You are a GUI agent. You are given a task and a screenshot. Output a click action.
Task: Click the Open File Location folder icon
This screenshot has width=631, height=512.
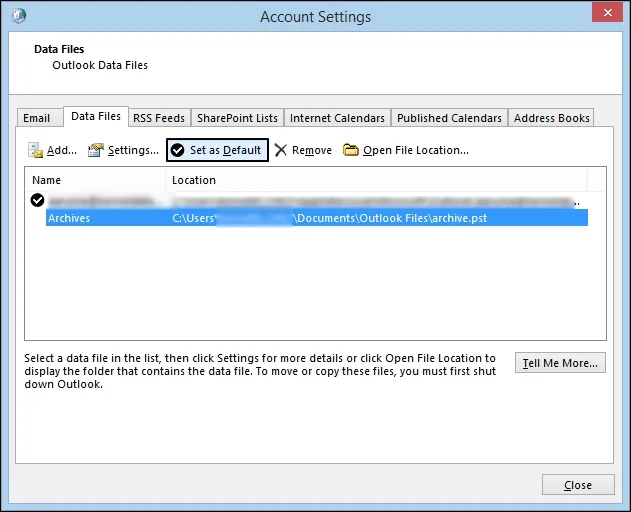[351, 150]
